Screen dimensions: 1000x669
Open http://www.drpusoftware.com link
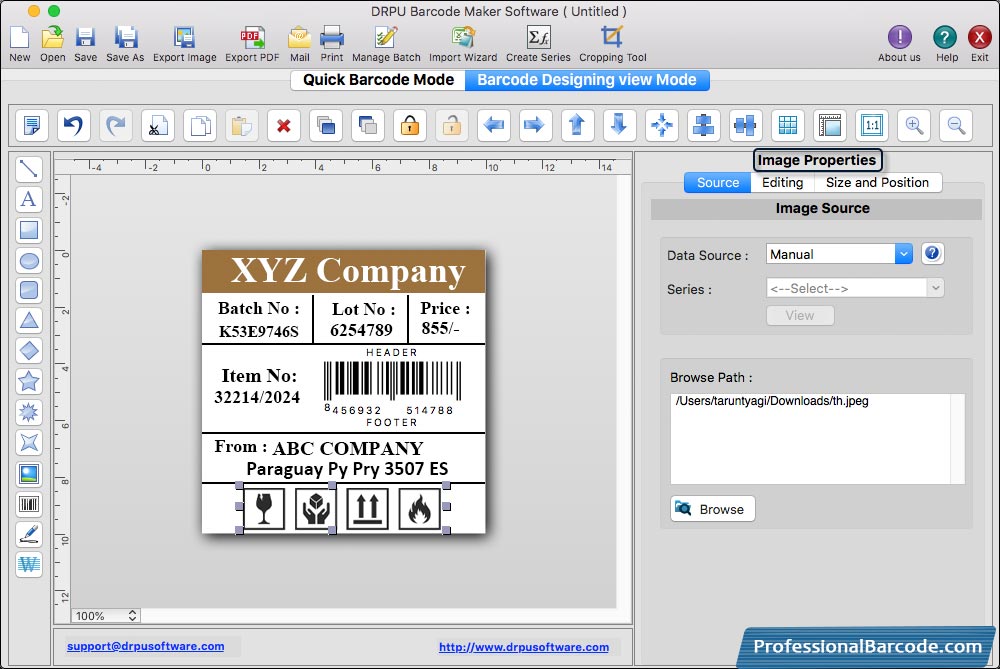pyautogui.click(x=524, y=647)
